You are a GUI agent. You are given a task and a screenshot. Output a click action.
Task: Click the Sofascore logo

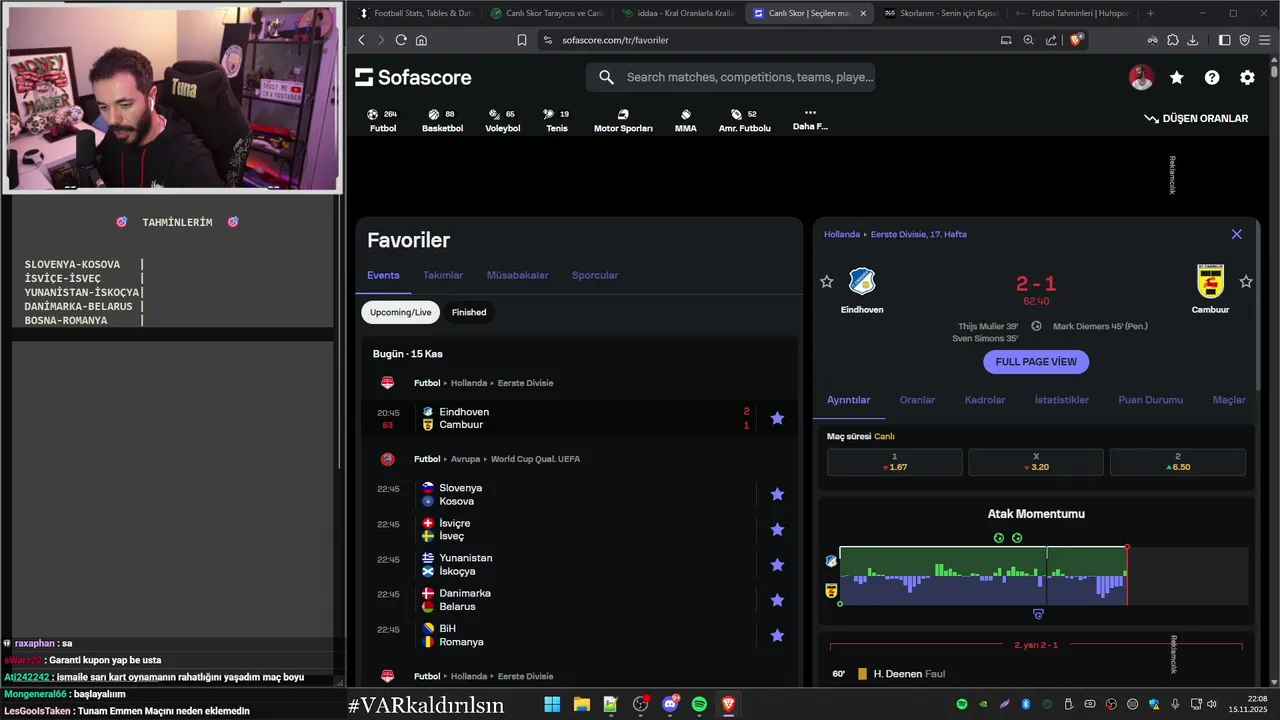pos(413,77)
